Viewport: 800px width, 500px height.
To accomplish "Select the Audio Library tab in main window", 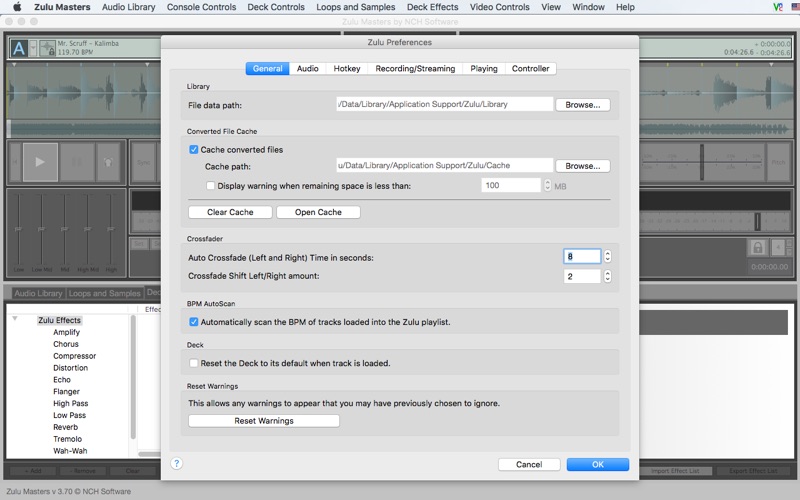I will 38,293.
